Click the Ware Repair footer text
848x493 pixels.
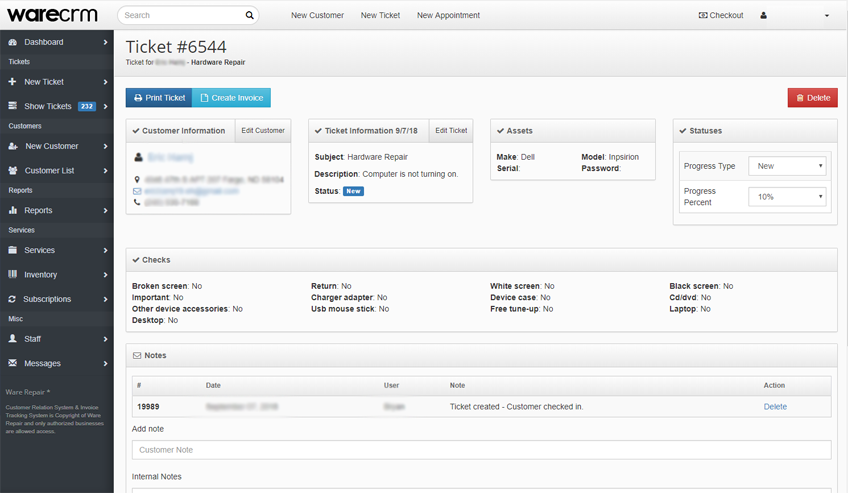click(28, 392)
